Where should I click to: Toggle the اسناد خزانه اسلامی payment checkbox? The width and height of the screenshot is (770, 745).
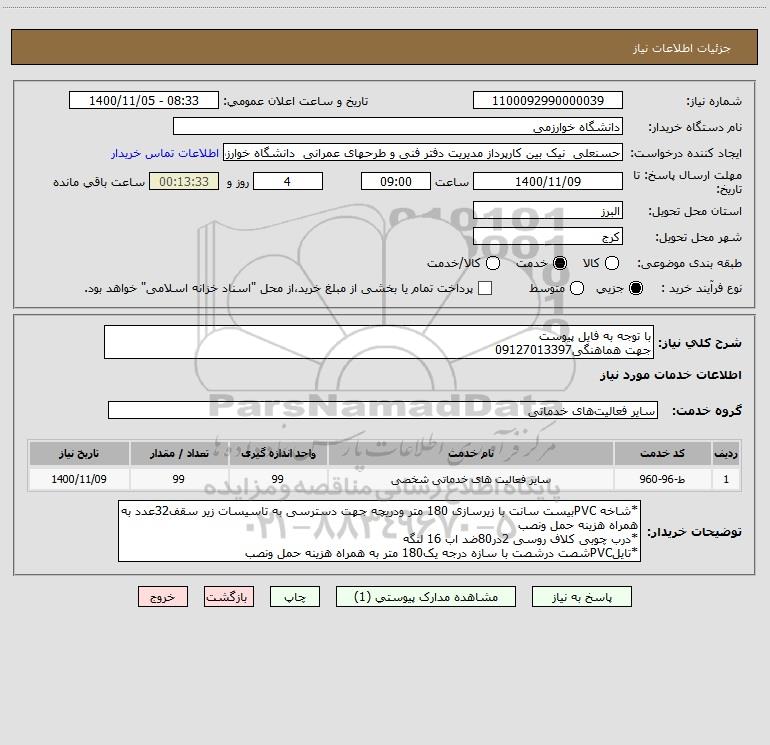485,288
